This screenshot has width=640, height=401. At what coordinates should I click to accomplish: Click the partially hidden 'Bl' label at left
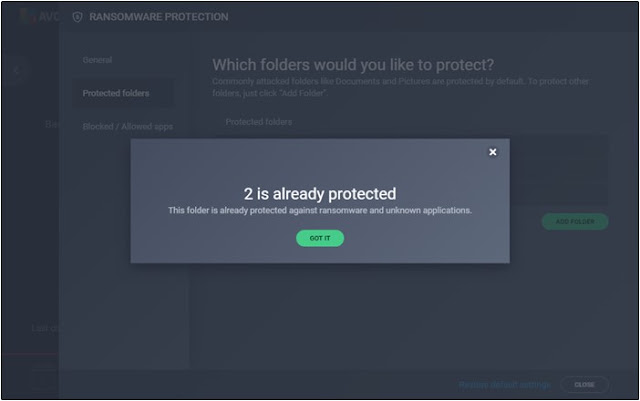52,124
